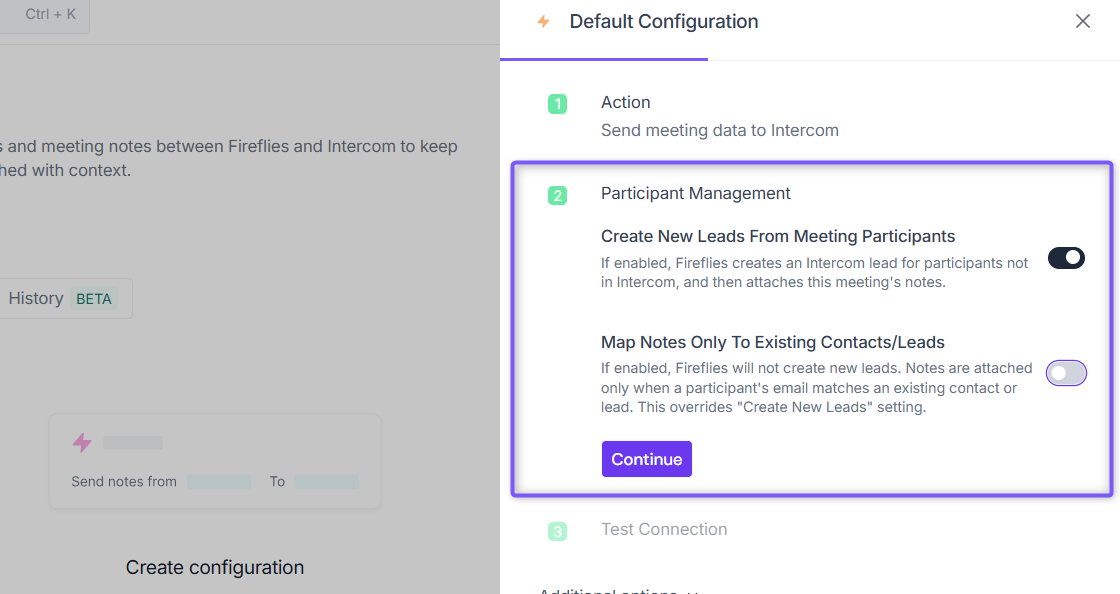This screenshot has width=1120, height=594.
Task: Click the description starting "If enabled, Fireflies creates"
Action: pyautogui.click(x=814, y=273)
